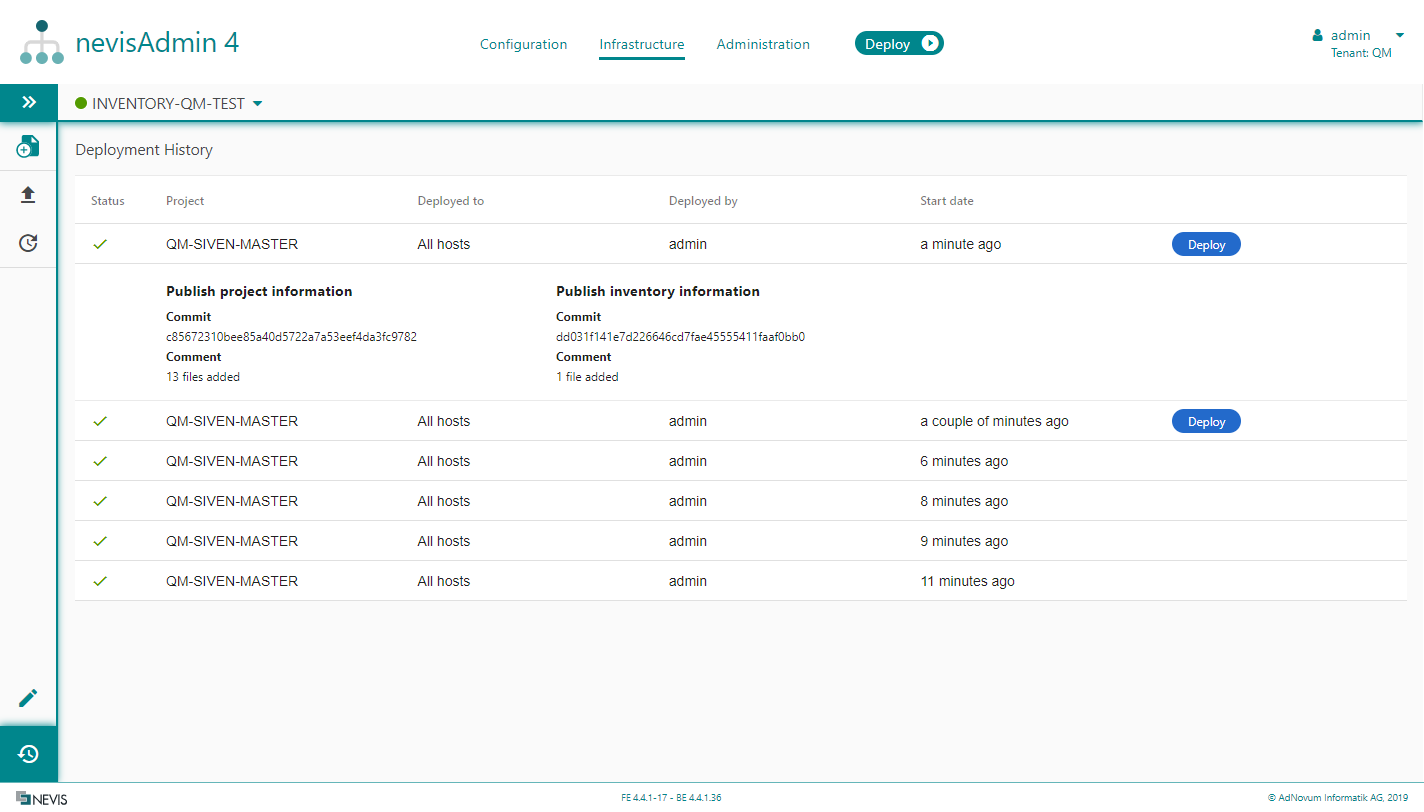Click the Deploy button in the header

tap(899, 43)
